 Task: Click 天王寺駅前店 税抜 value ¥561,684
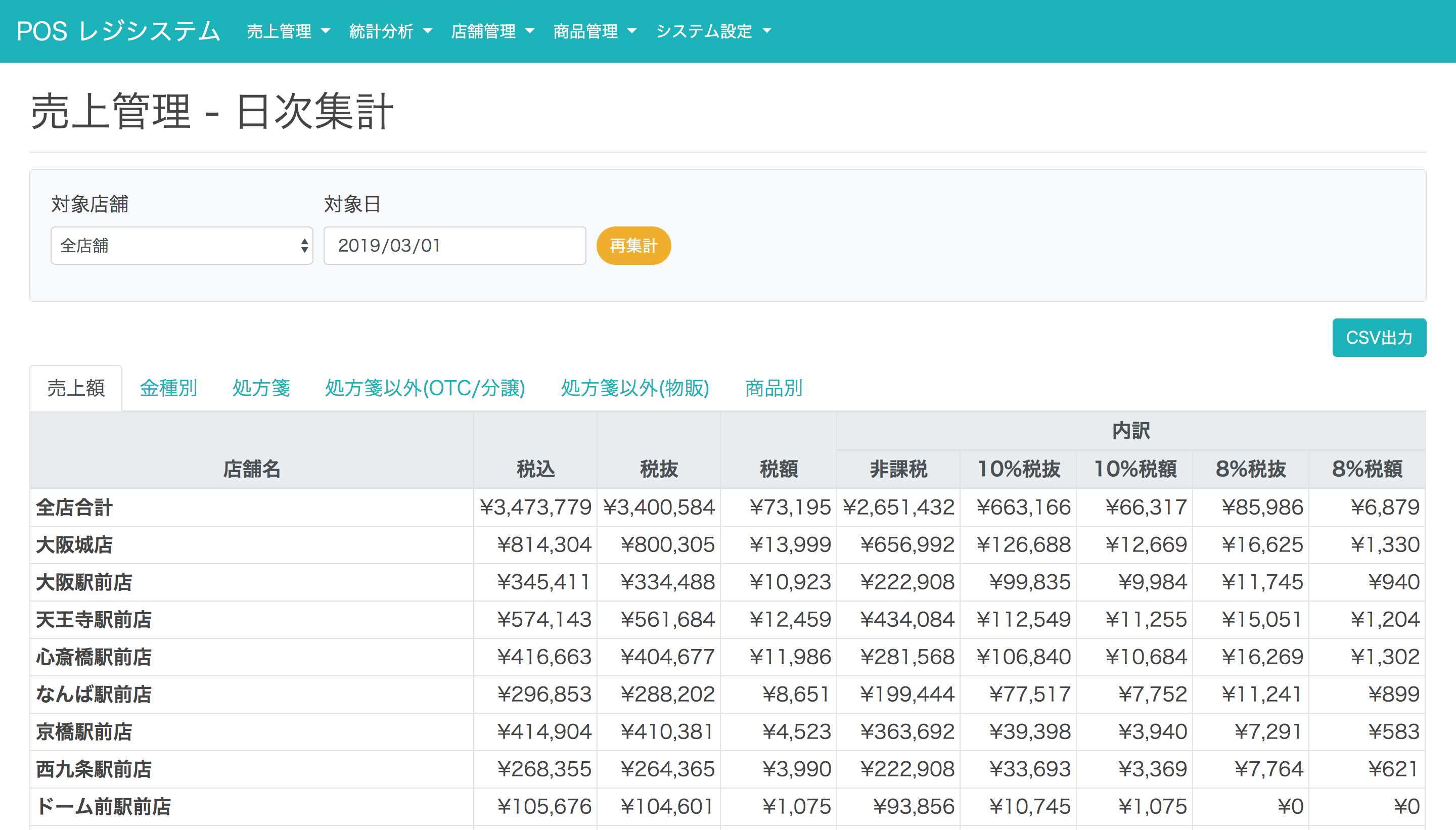(x=667, y=620)
